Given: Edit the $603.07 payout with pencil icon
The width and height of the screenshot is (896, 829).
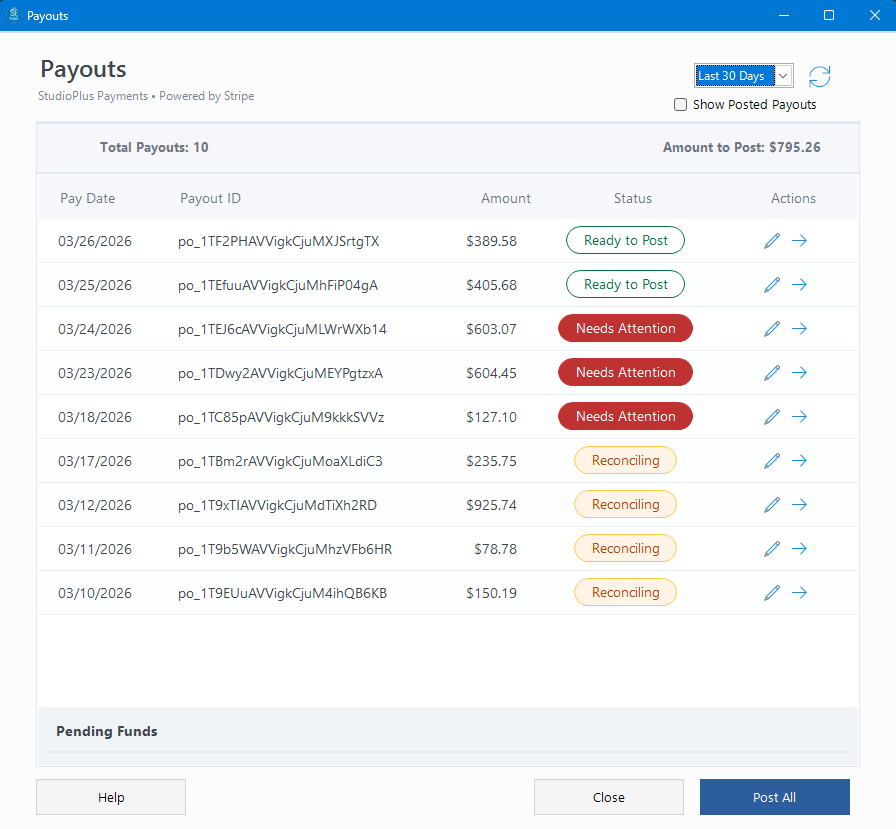Looking at the screenshot, I should pyautogui.click(x=771, y=329).
